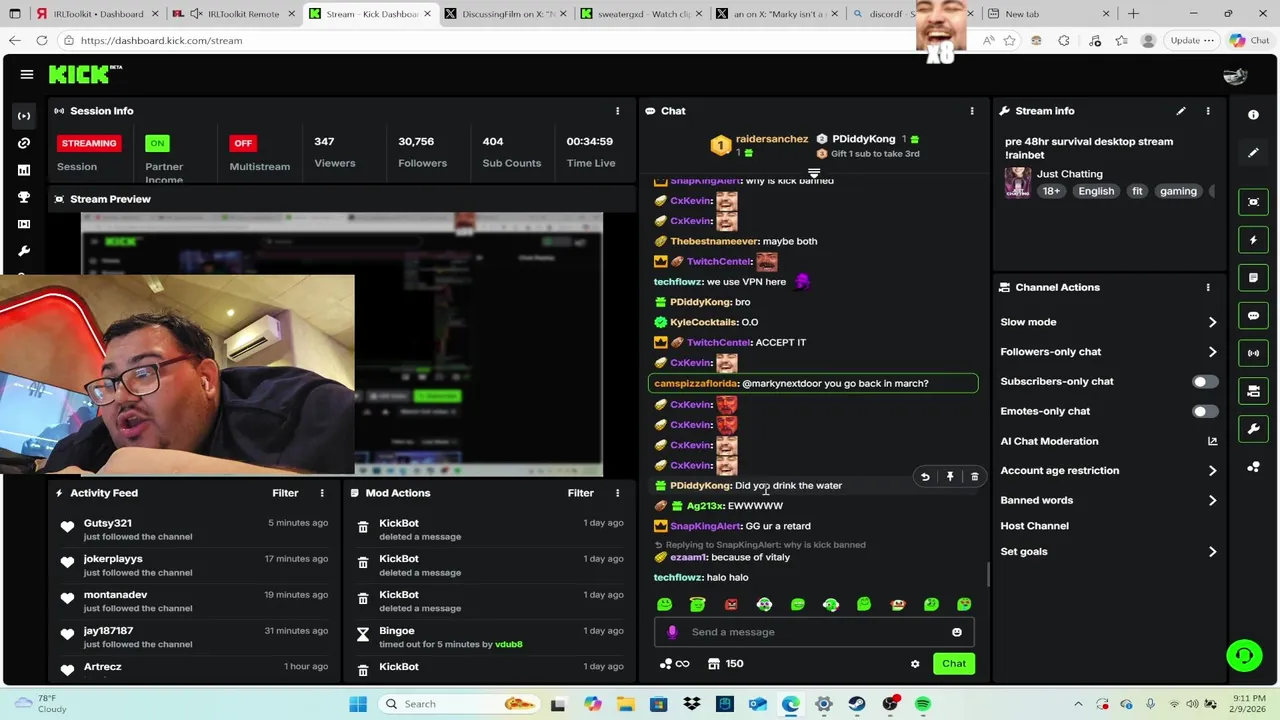Open the emoji picker in the message box
The image size is (1280, 720).
click(x=957, y=632)
